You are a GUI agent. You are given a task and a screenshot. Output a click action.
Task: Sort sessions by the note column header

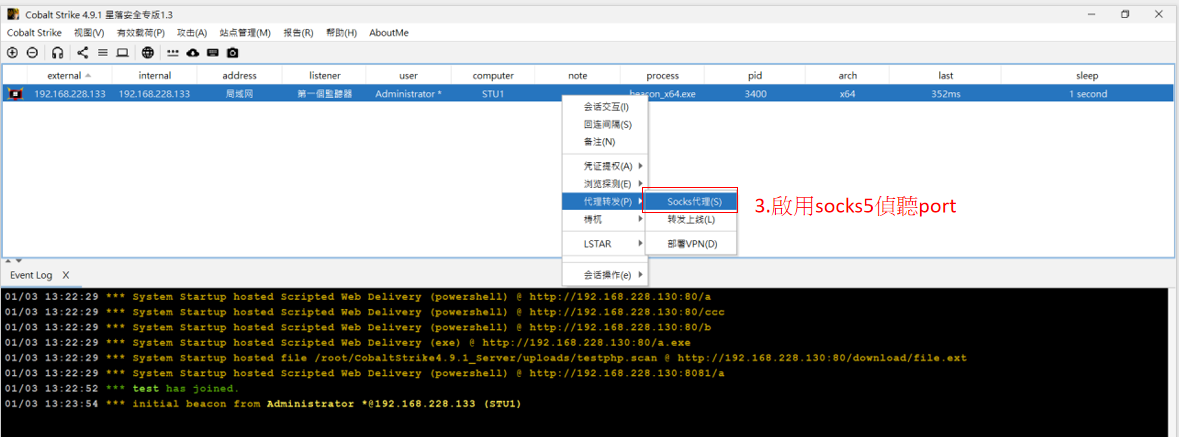click(x=577, y=75)
